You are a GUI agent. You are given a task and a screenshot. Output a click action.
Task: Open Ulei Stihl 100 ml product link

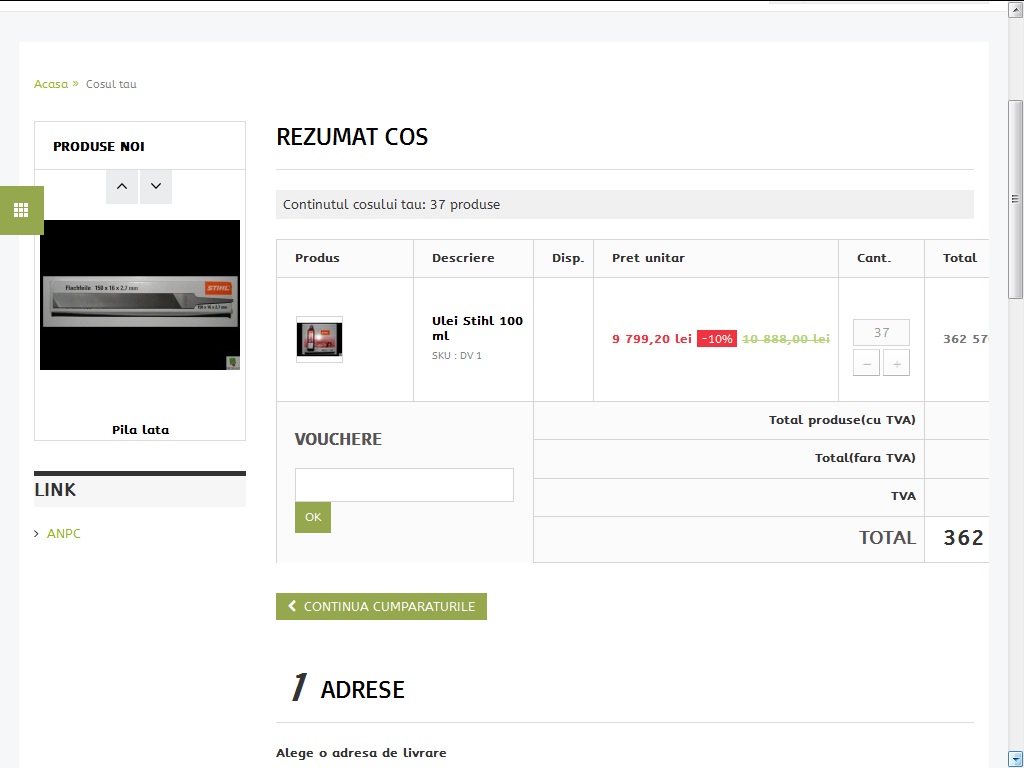pos(477,328)
